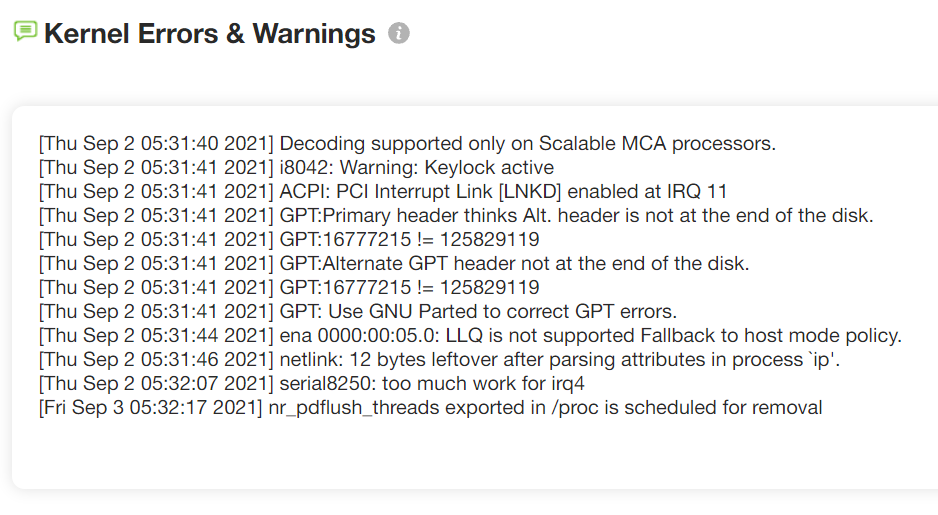Image resolution: width=938 pixels, height=515 pixels.
Task: Select the ACPI PCI Interrupt Link entry
Action: click(x=383, y=191)
